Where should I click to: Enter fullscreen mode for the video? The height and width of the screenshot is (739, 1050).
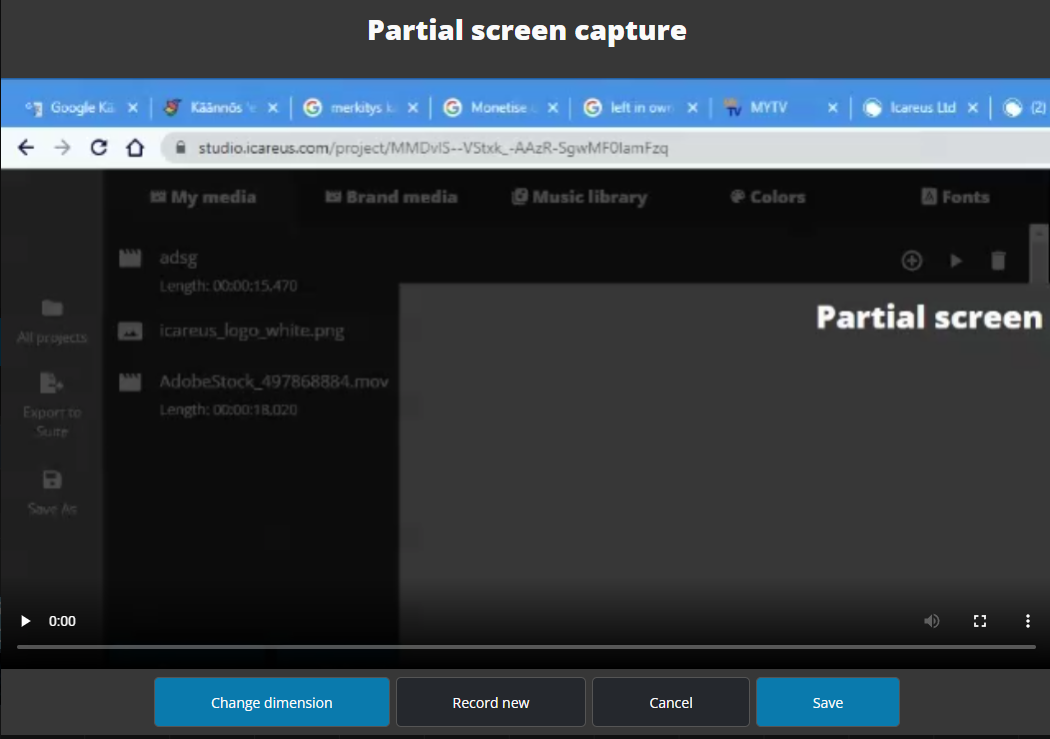(x=980, y=621)
